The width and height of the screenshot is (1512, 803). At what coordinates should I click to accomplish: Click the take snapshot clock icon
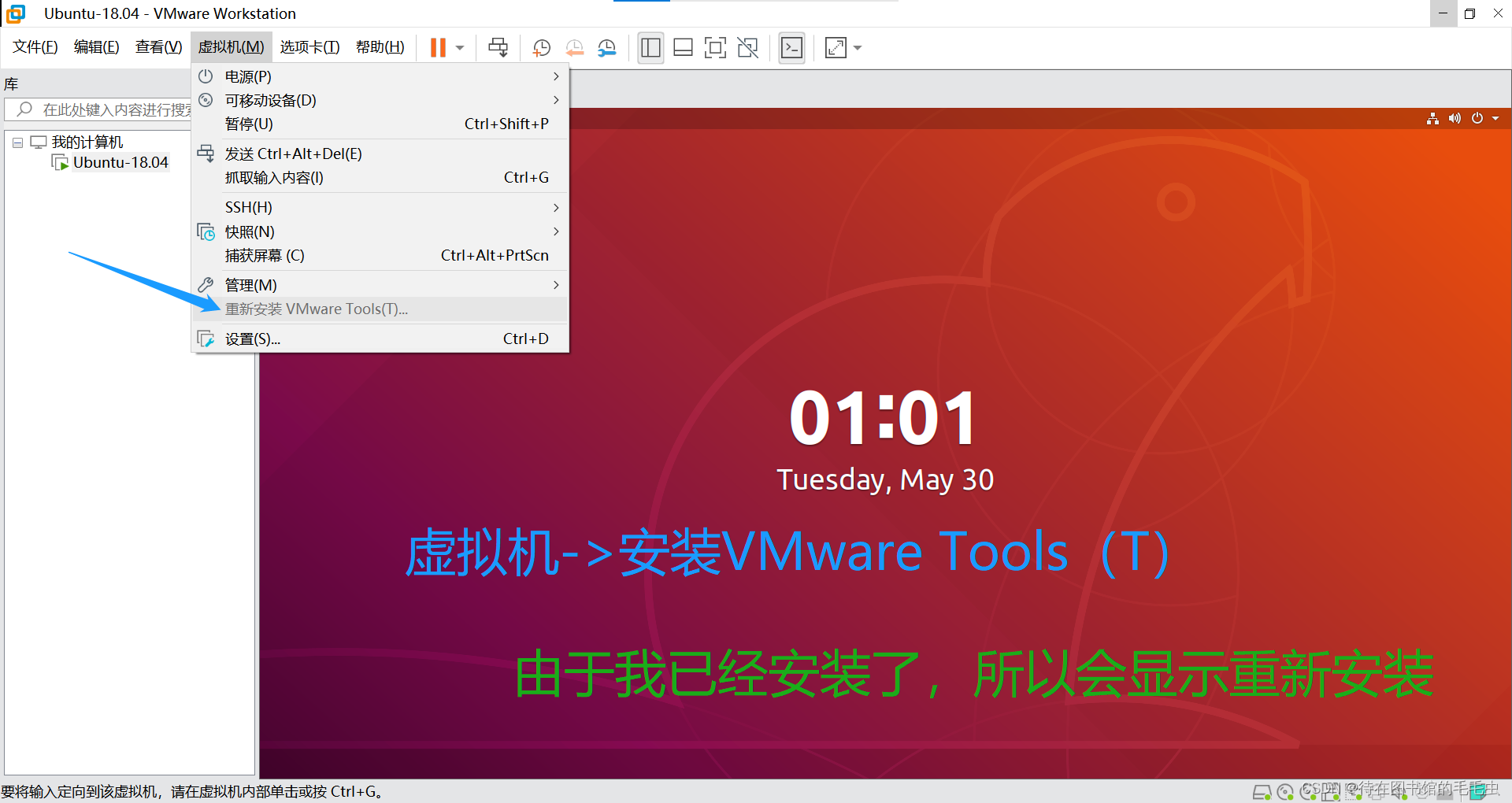541,47
